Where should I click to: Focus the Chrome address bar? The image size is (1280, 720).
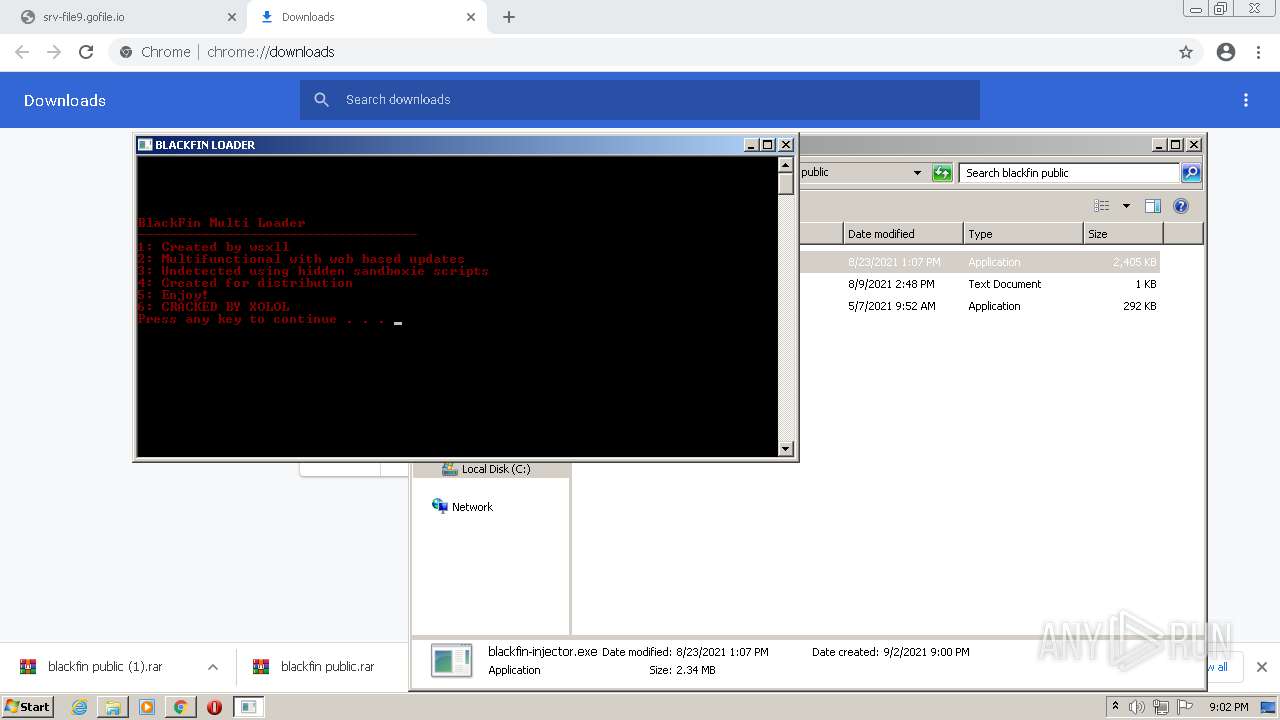pyautogui.click(x=640, y=52)
